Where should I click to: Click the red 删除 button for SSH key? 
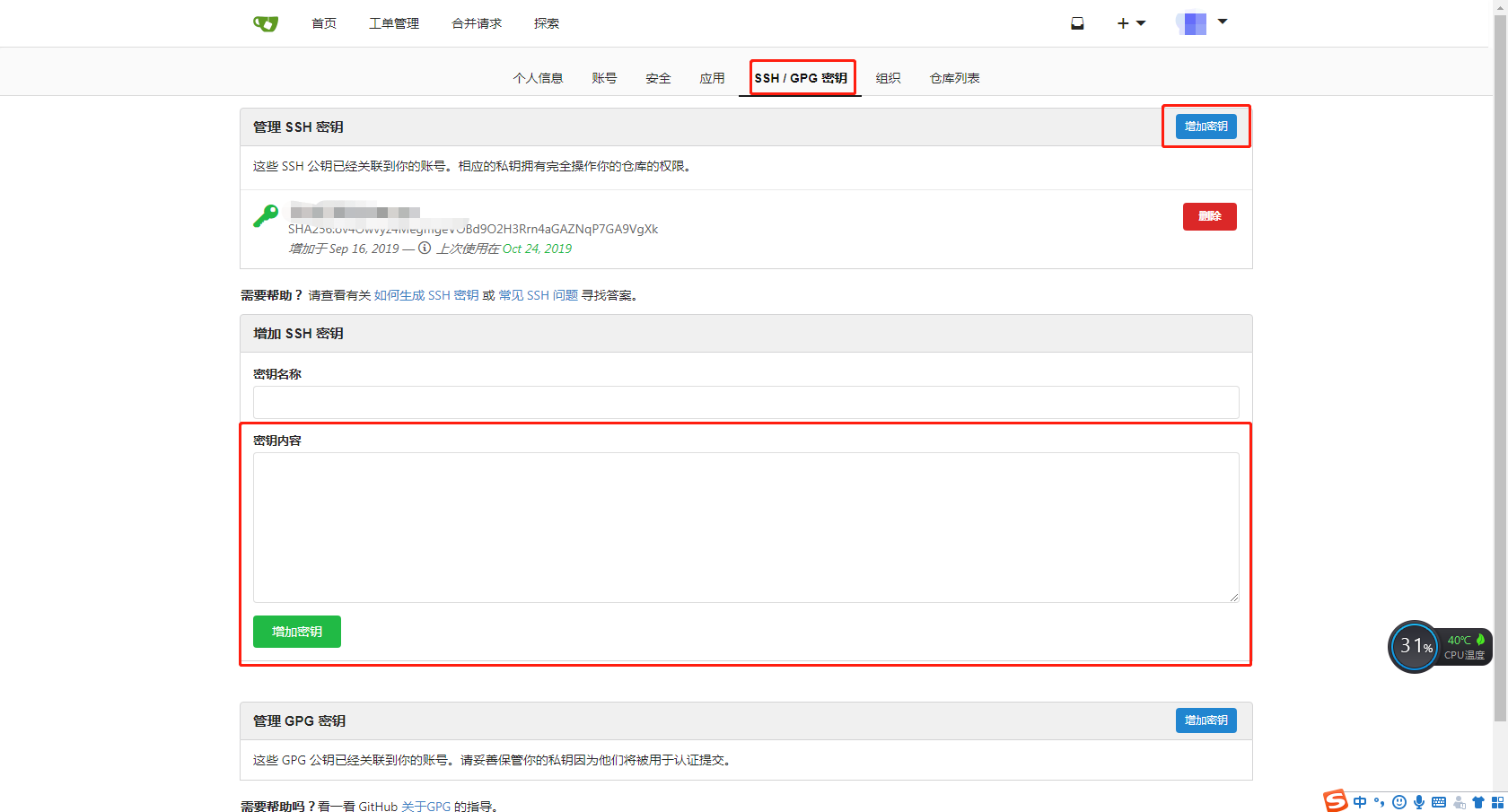click(x=1209, y=216)
